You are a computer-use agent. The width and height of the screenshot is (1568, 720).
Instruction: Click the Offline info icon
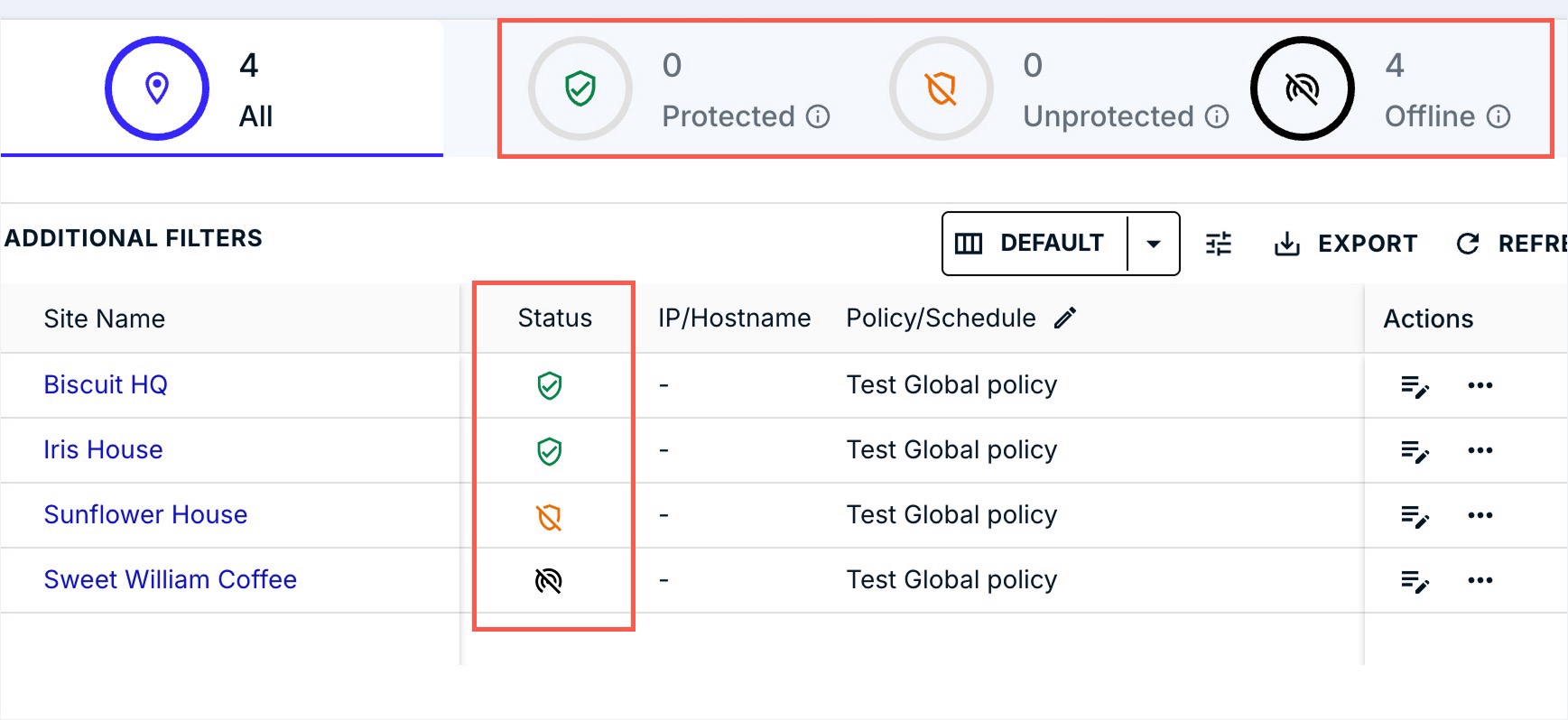coord(1498,117)
